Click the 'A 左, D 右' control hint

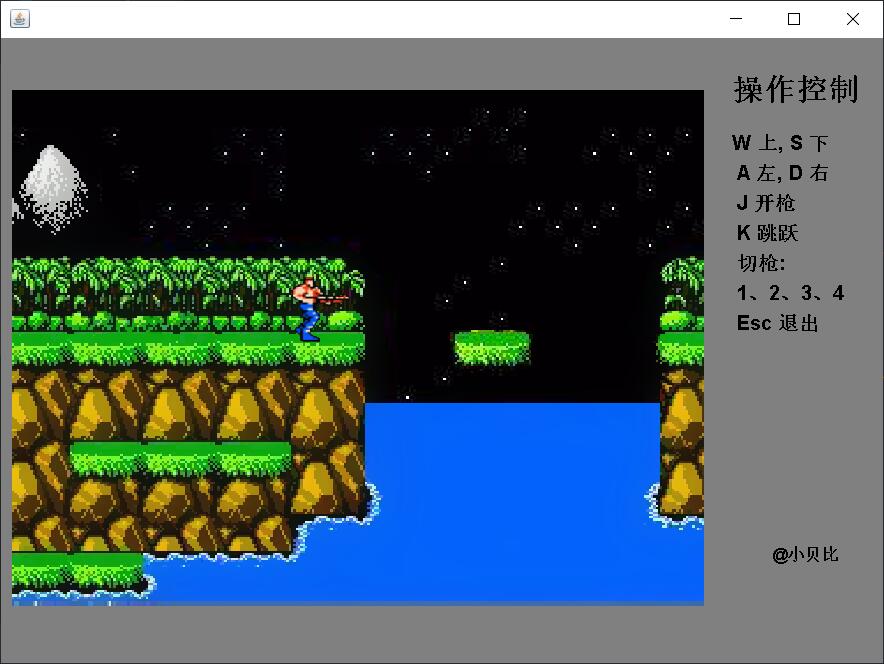point(783,173)
